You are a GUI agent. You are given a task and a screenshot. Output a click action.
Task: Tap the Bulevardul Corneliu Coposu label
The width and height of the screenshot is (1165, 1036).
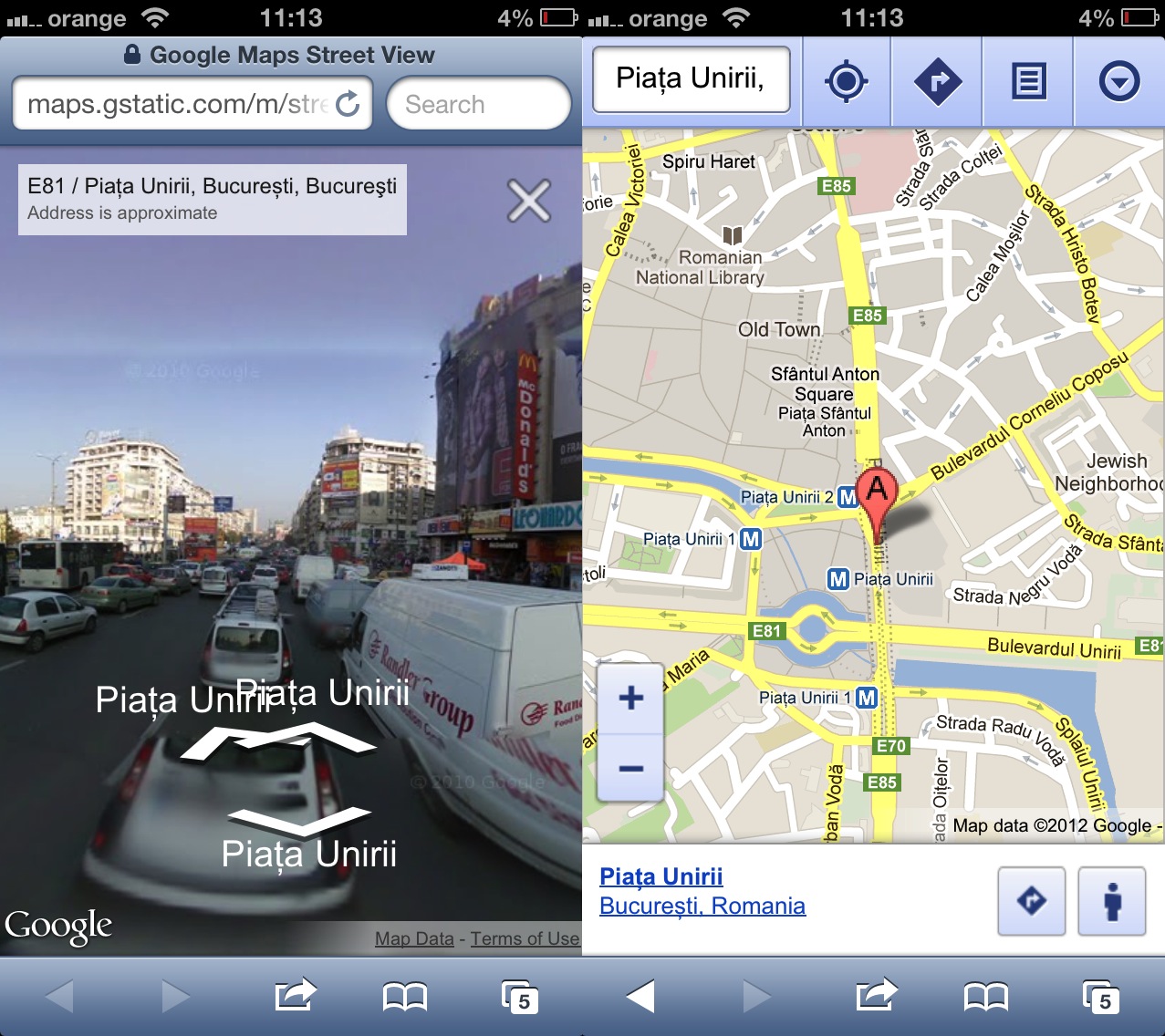point(1030,416)
